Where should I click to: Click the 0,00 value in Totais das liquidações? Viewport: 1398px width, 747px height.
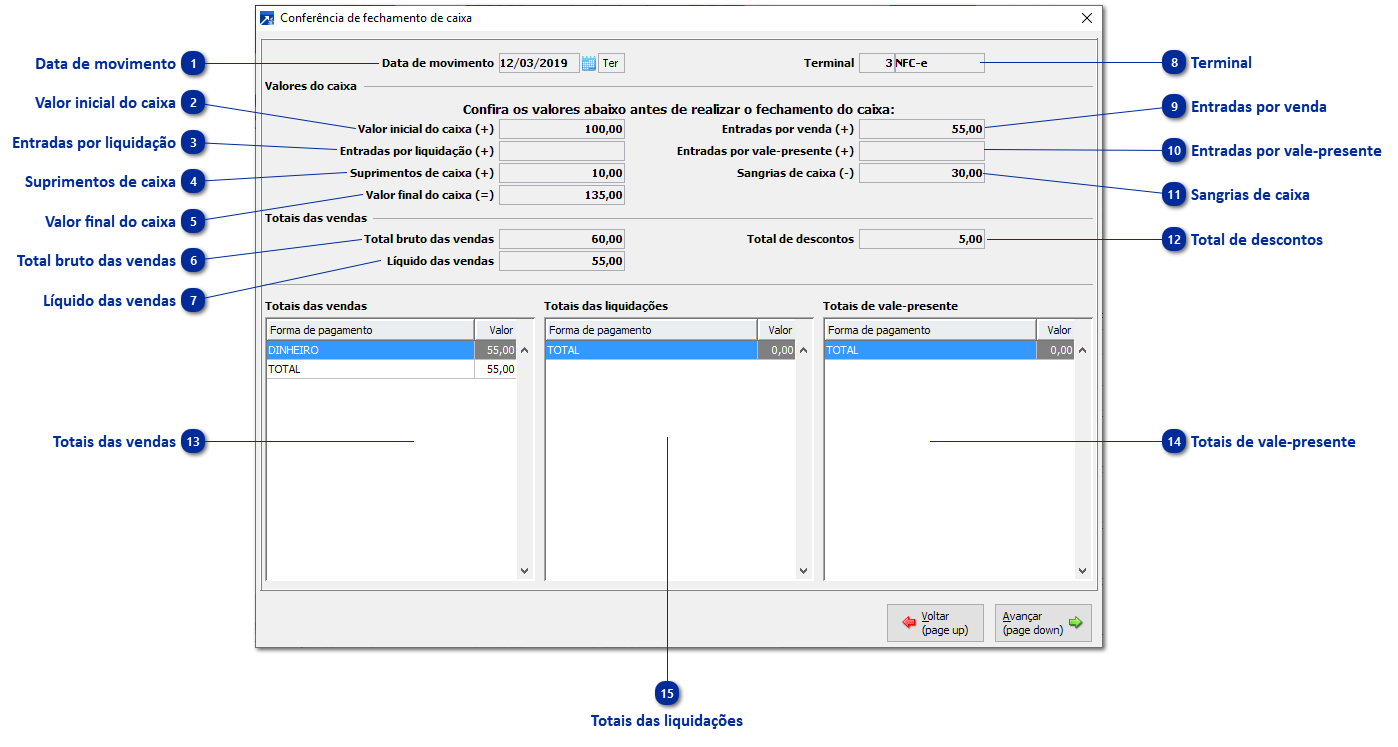click(777, 351)
